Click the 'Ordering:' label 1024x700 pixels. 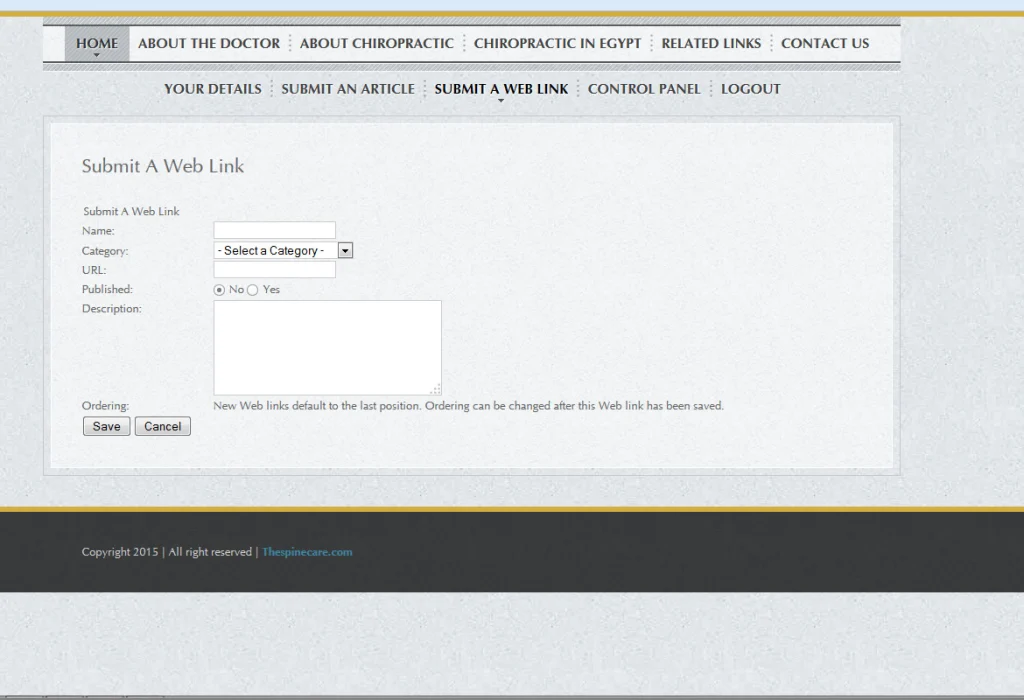coord(105,406)
